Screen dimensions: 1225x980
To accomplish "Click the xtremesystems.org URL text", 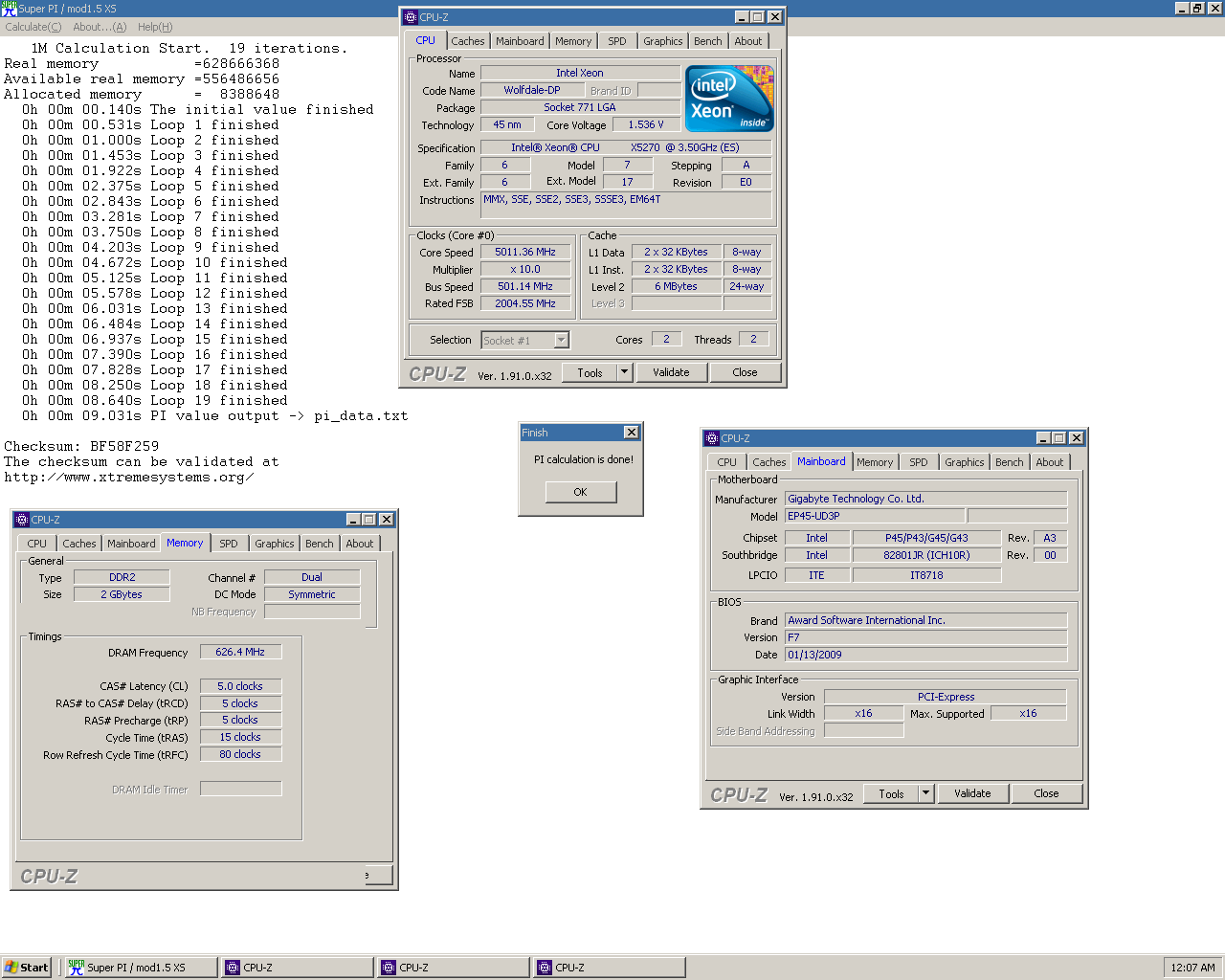I will click(129, 477).
